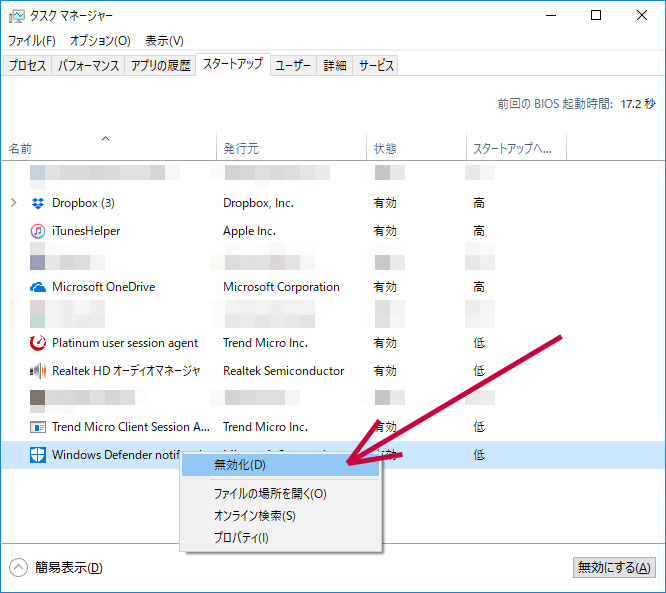Click the Apple Inc. publisher cell

tap(249, 231)
